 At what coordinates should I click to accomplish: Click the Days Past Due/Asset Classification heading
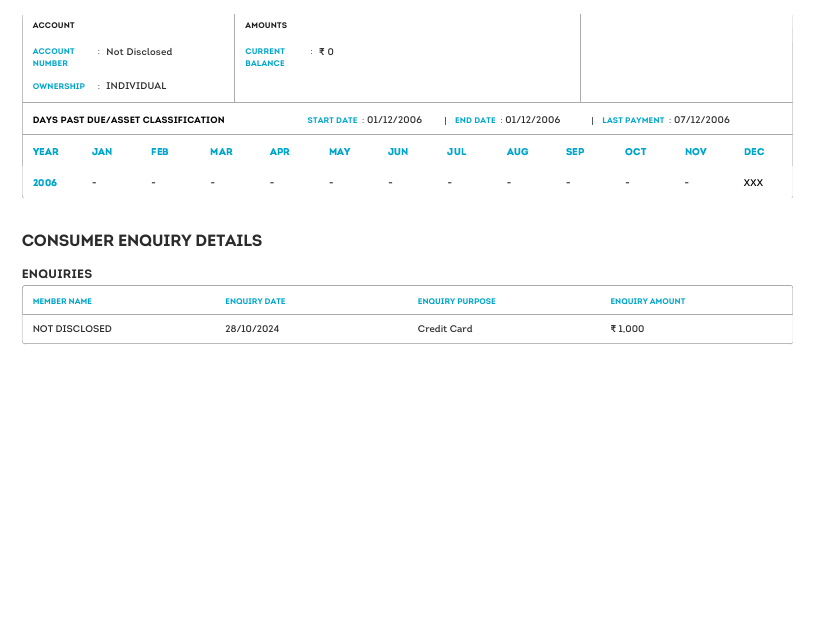click(128, 120)
